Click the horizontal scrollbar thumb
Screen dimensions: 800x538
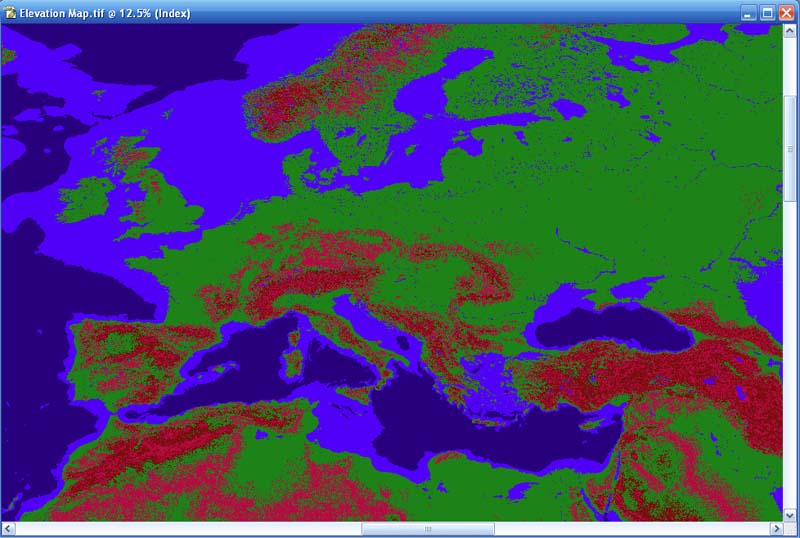click(x=428, y=529)
